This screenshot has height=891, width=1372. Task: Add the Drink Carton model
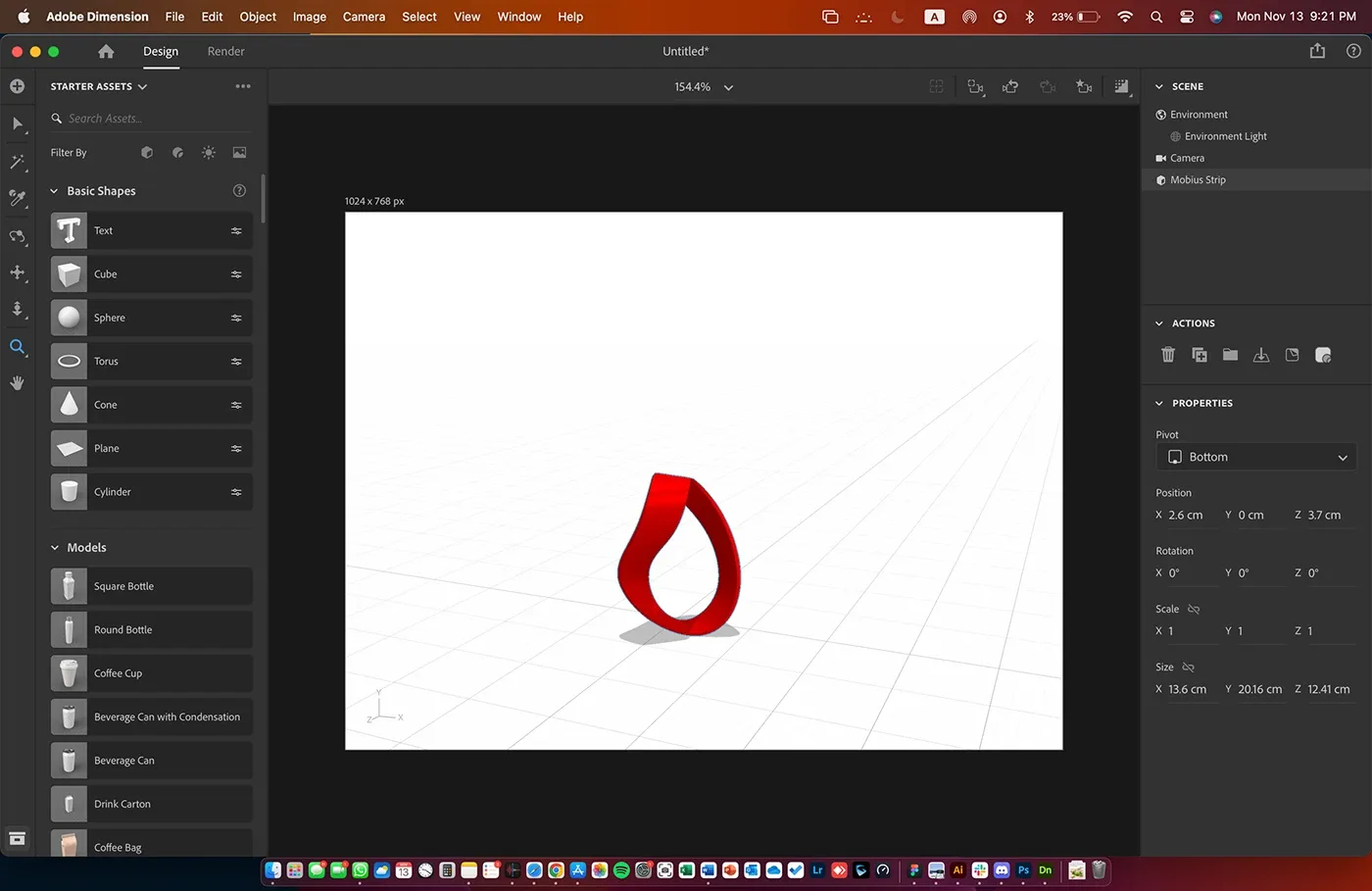[152, 804]
